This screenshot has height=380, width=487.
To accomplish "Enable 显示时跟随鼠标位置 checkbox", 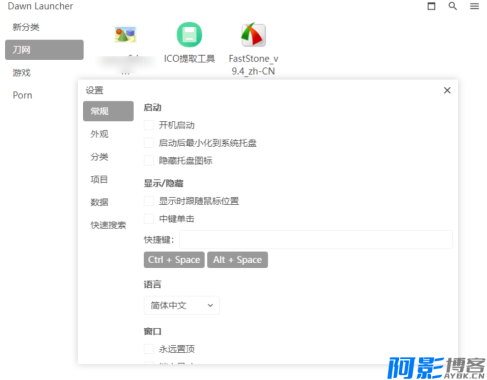I will pos(149,201).
